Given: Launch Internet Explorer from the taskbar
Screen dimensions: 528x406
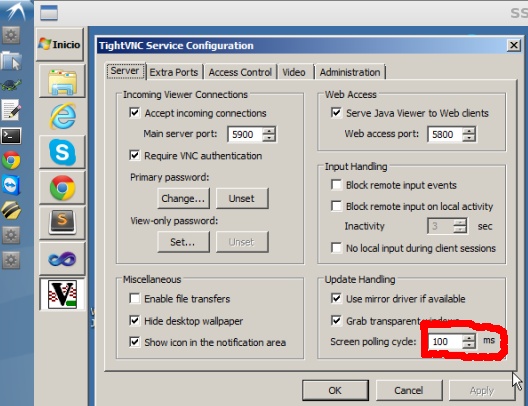Looking at the screenshot, I should [62, 116].
